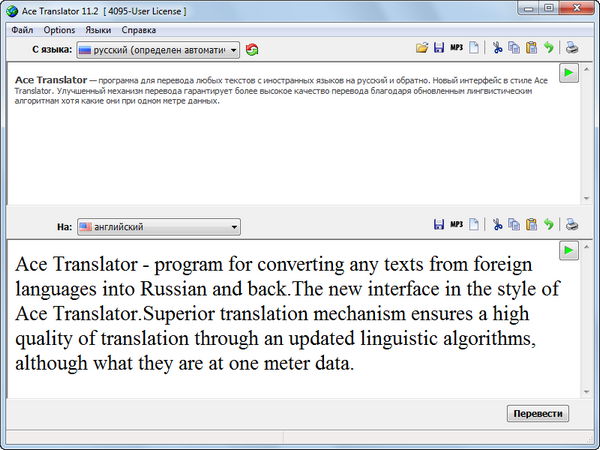Swap languages using the red-green arrows icon

click(x=252, y=49)
